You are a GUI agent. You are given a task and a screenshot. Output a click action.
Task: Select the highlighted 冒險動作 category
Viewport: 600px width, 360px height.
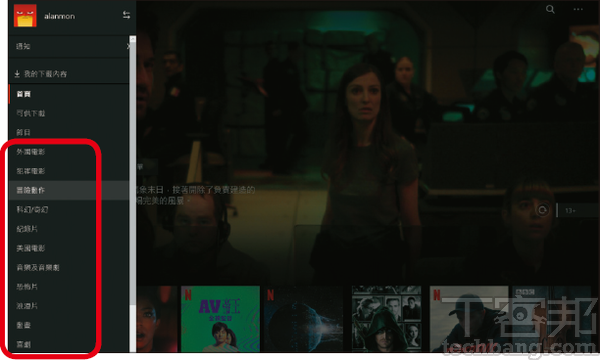69,190
